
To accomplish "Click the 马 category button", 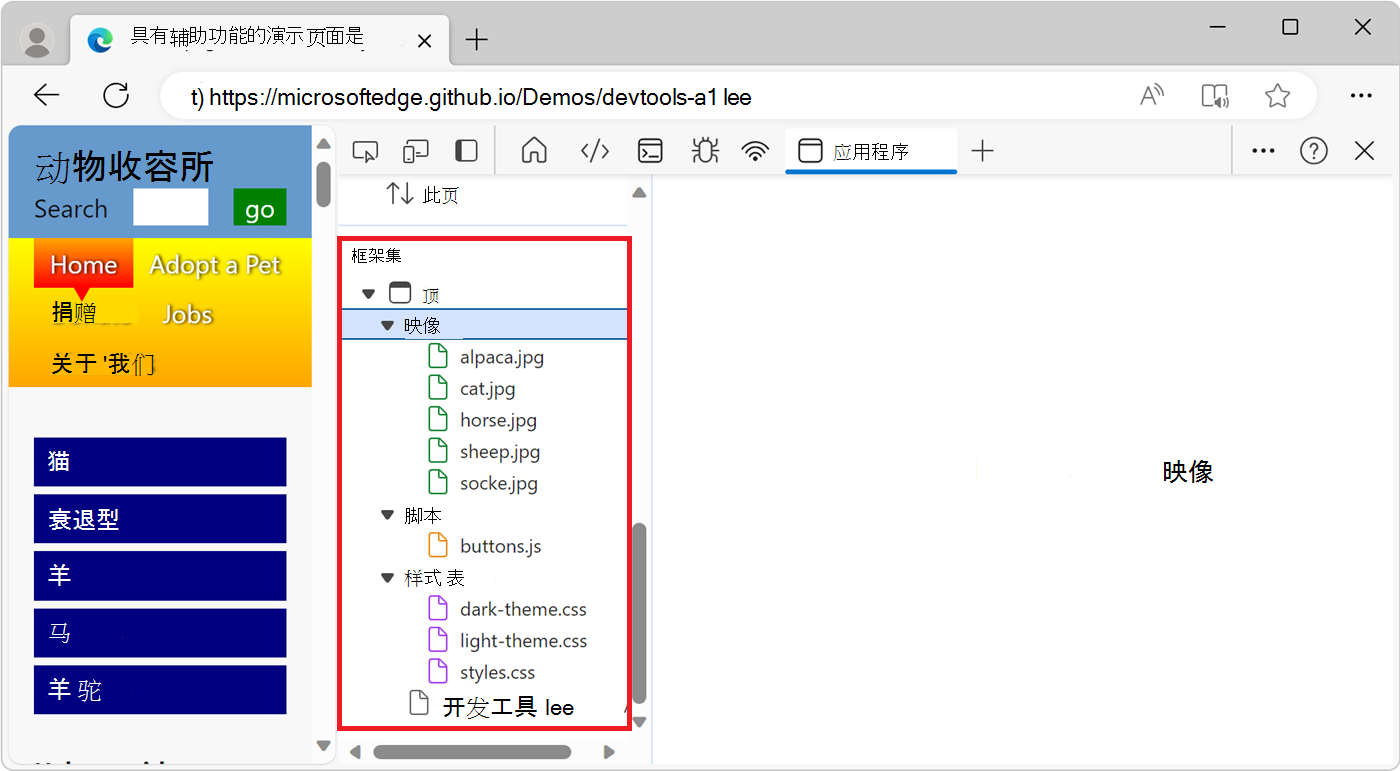I will point(160,633).
